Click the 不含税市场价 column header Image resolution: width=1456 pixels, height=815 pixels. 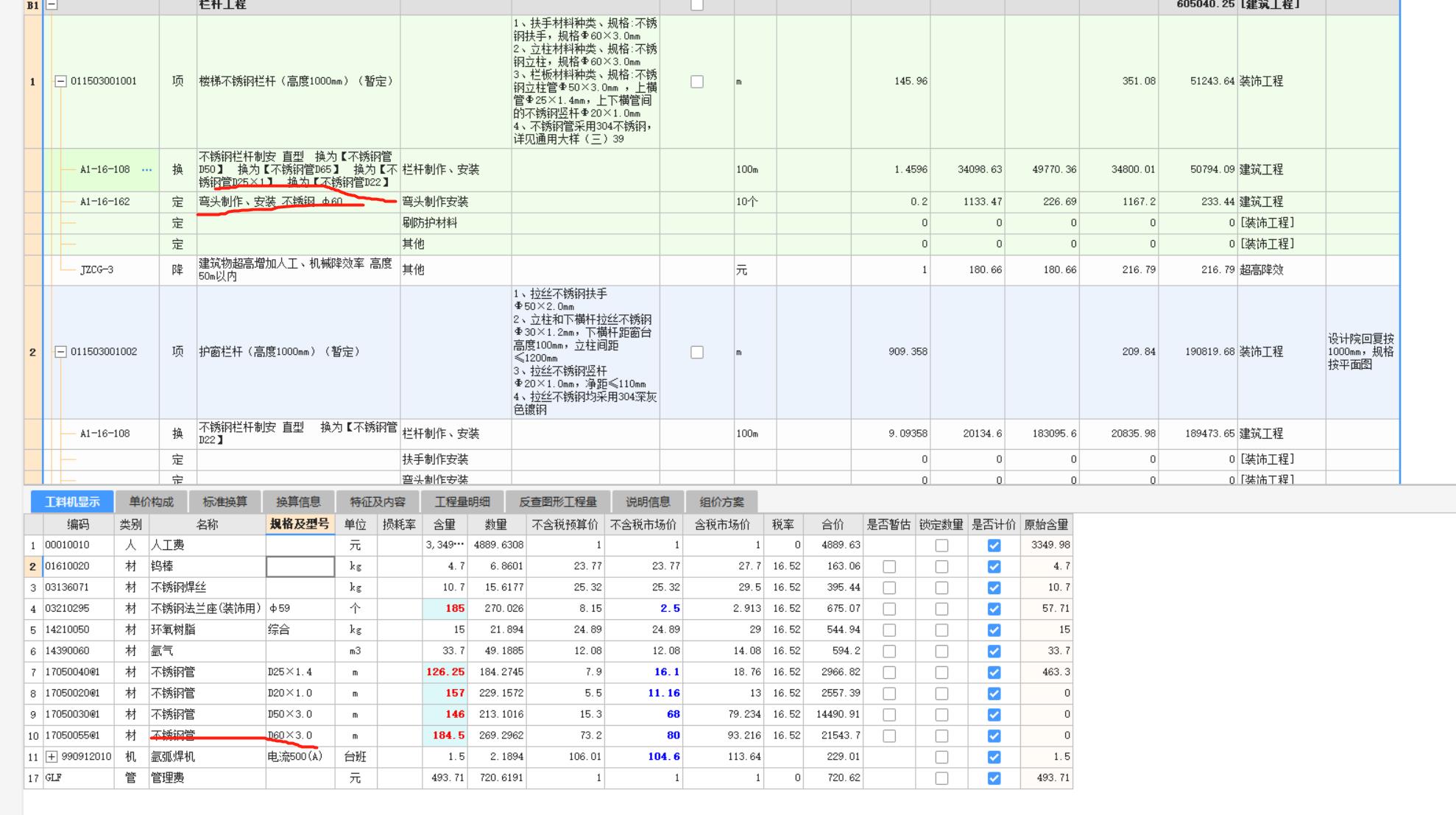point(643,524)
